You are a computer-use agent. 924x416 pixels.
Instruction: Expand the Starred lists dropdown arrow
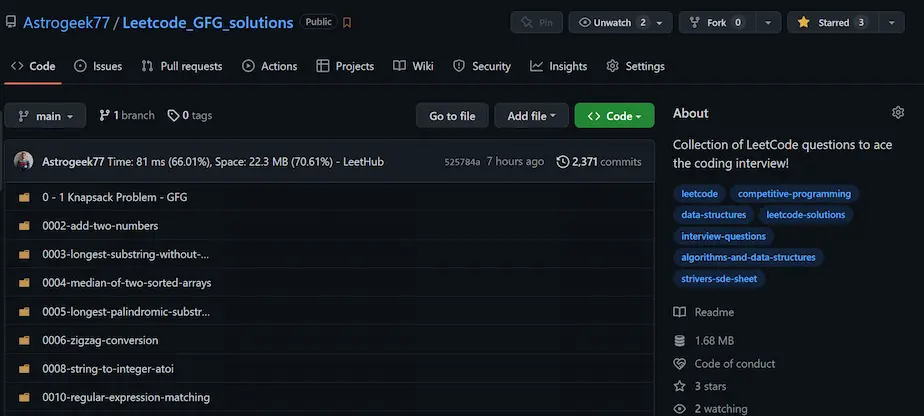[892, 22]
